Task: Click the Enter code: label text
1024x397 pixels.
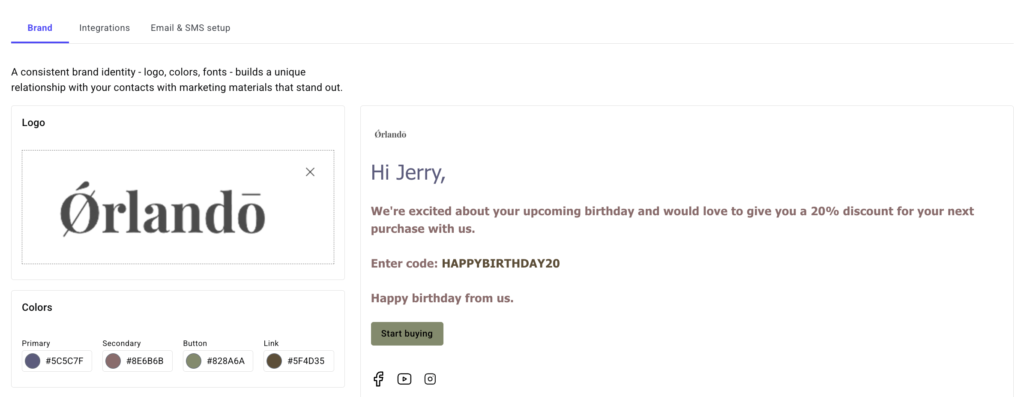Action: tap(405, 264)
